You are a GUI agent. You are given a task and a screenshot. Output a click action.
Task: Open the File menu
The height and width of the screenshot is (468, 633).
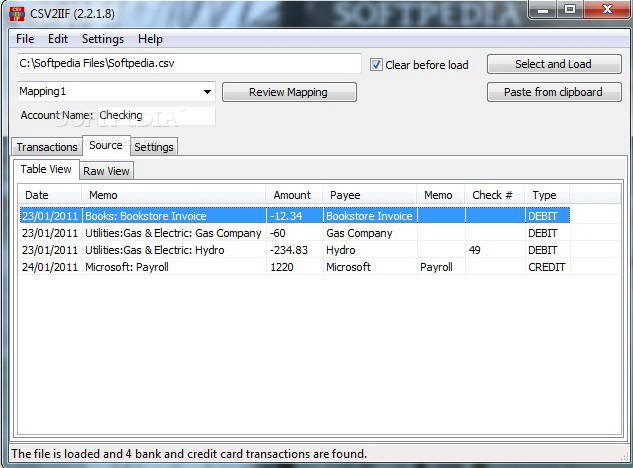pyautogui.click(x=25, y=39)
